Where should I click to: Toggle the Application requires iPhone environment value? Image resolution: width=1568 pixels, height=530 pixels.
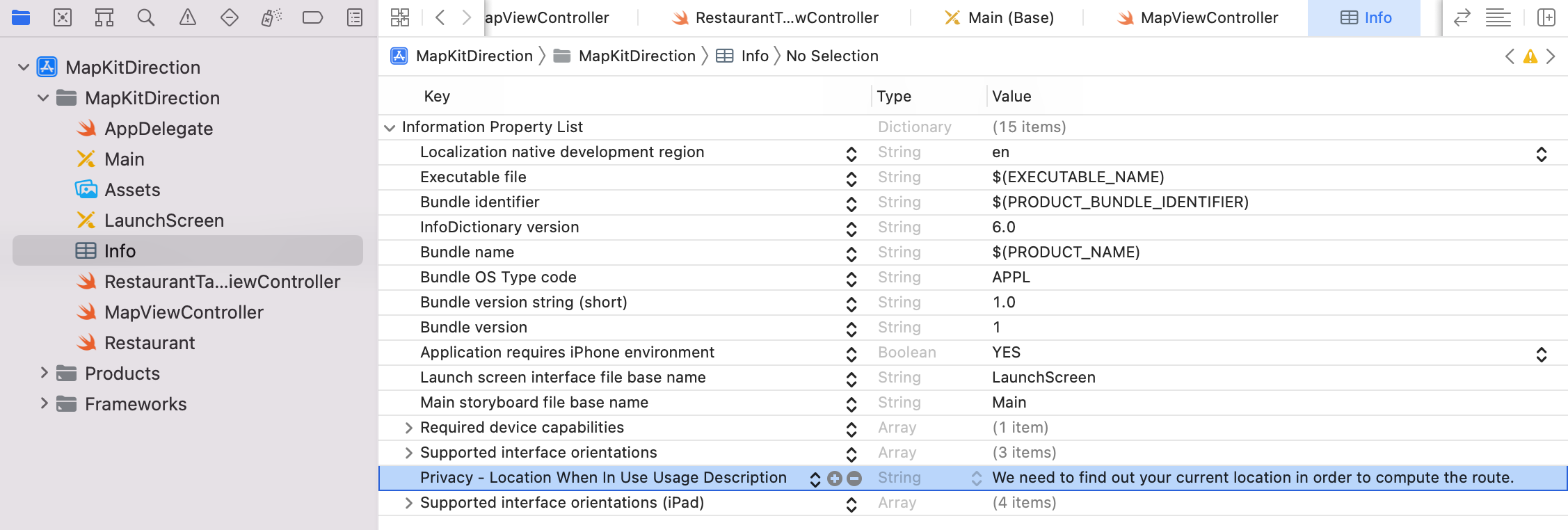tap(1541, 354)
